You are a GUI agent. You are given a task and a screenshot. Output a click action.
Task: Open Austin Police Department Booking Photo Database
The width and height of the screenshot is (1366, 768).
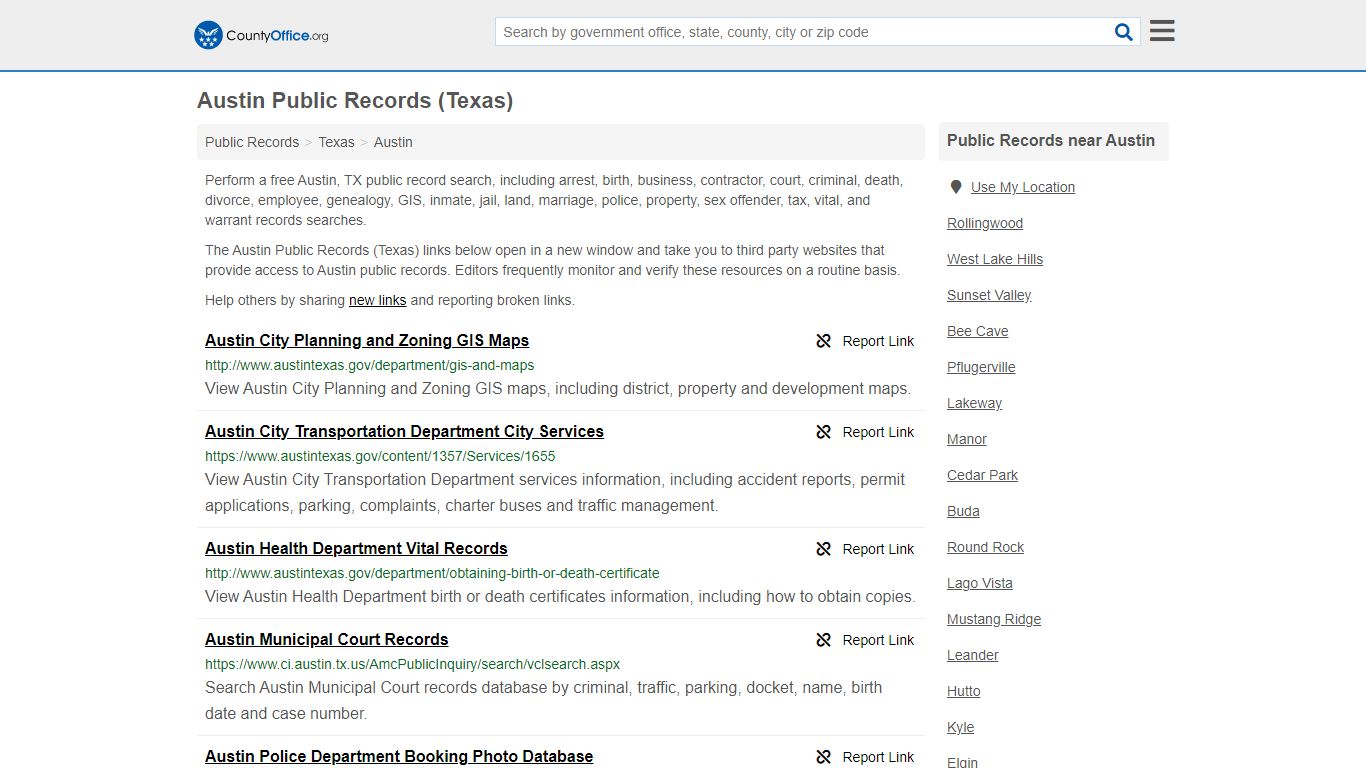point(399,756)
